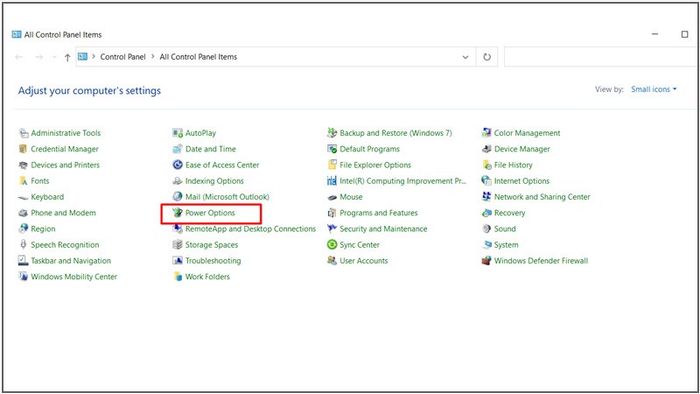Click the Sync Center green icon
This screenshot has height=394, width=700.
pos(332,245)
